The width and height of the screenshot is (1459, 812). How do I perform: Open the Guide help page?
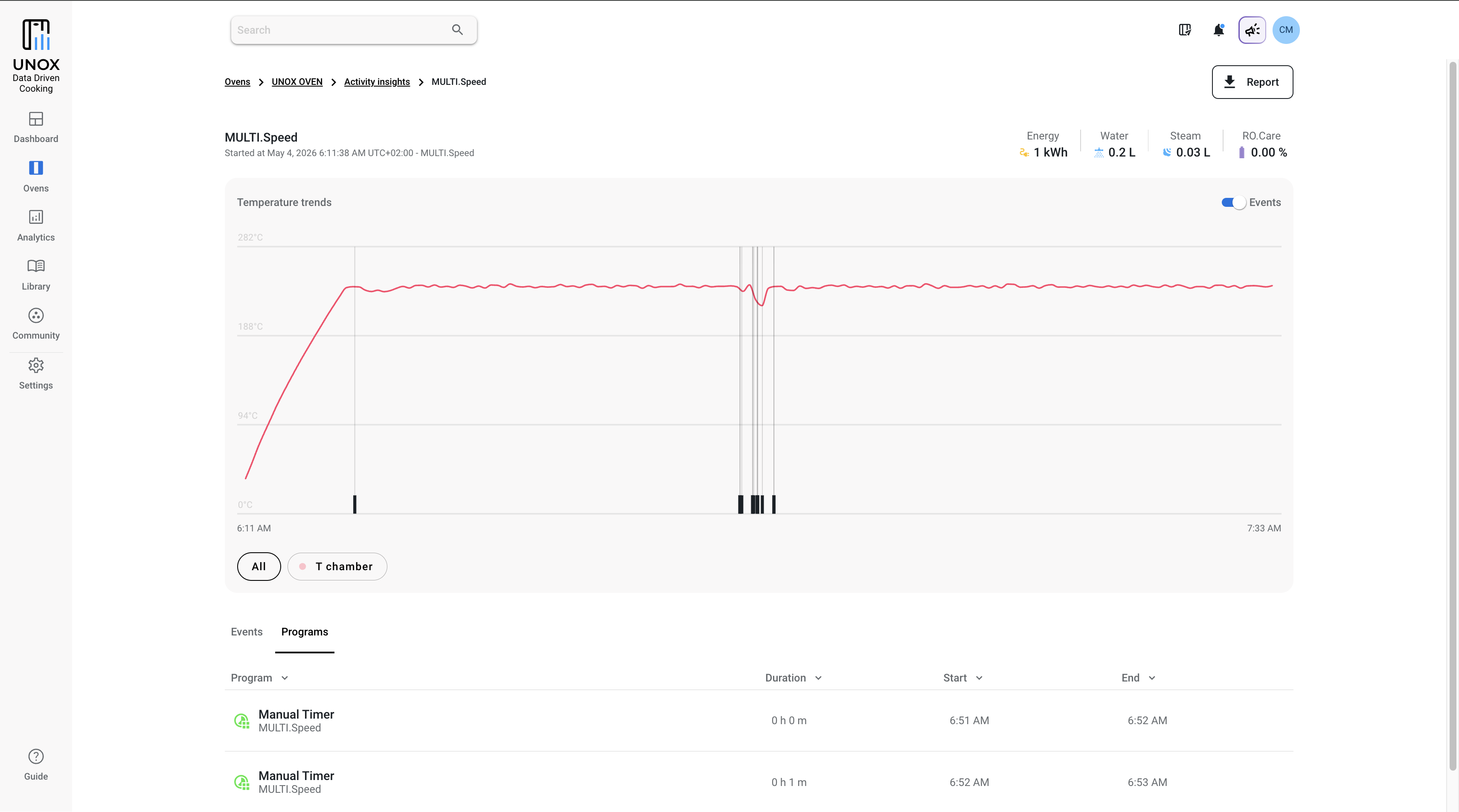click(x=36, y=765)
